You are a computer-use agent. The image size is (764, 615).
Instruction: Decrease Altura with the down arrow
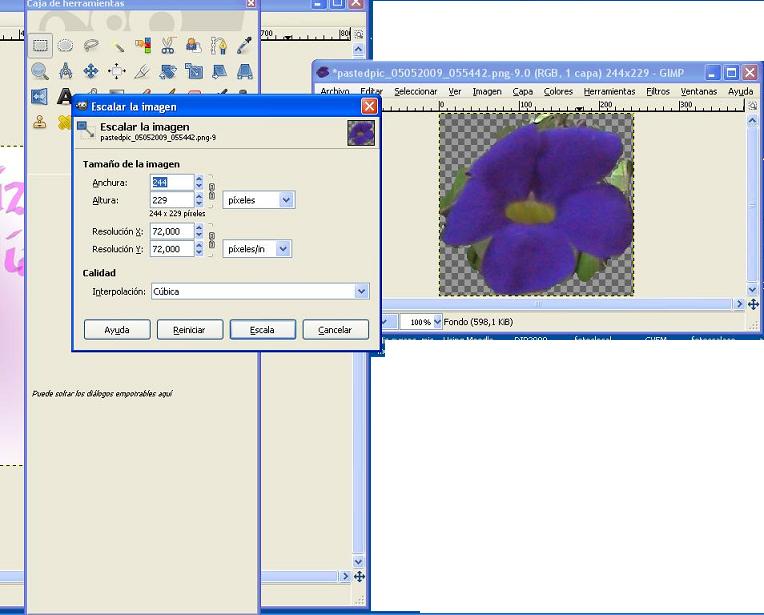click(x=199, y=204)
